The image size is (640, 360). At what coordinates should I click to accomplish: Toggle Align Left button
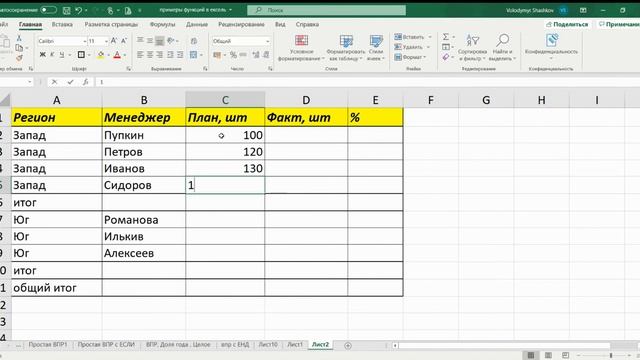click(x=140, y=55)
